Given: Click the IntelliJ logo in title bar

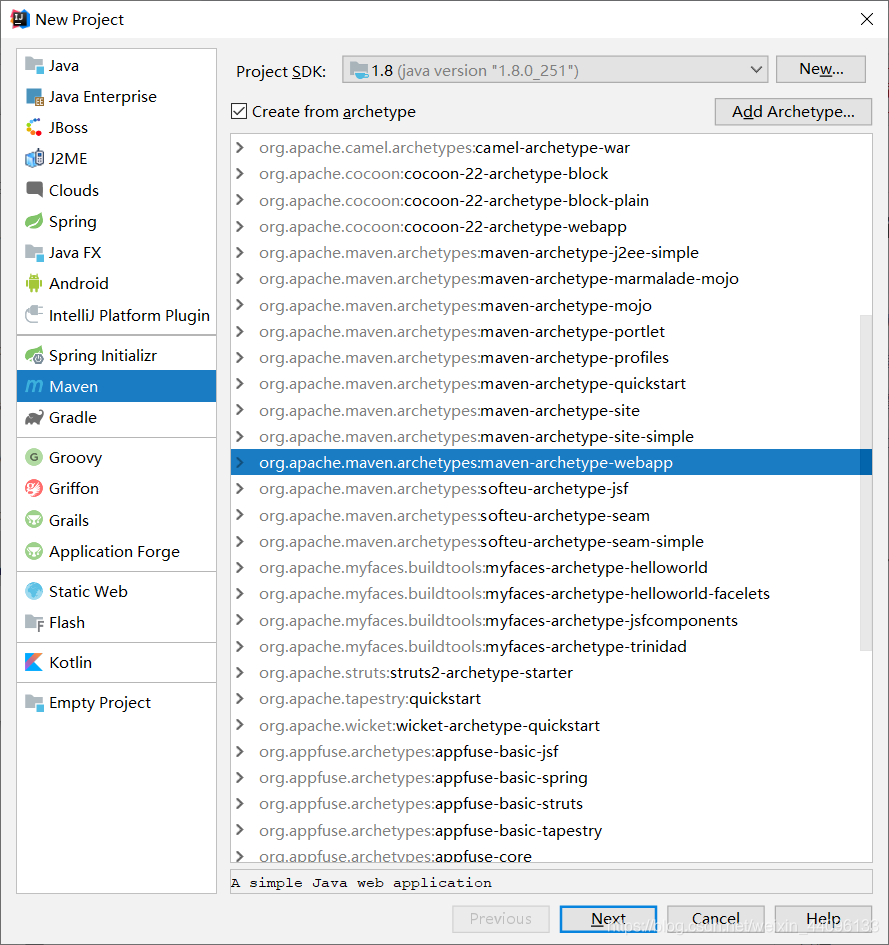Looking at the screenshot, I should [20, 19].
